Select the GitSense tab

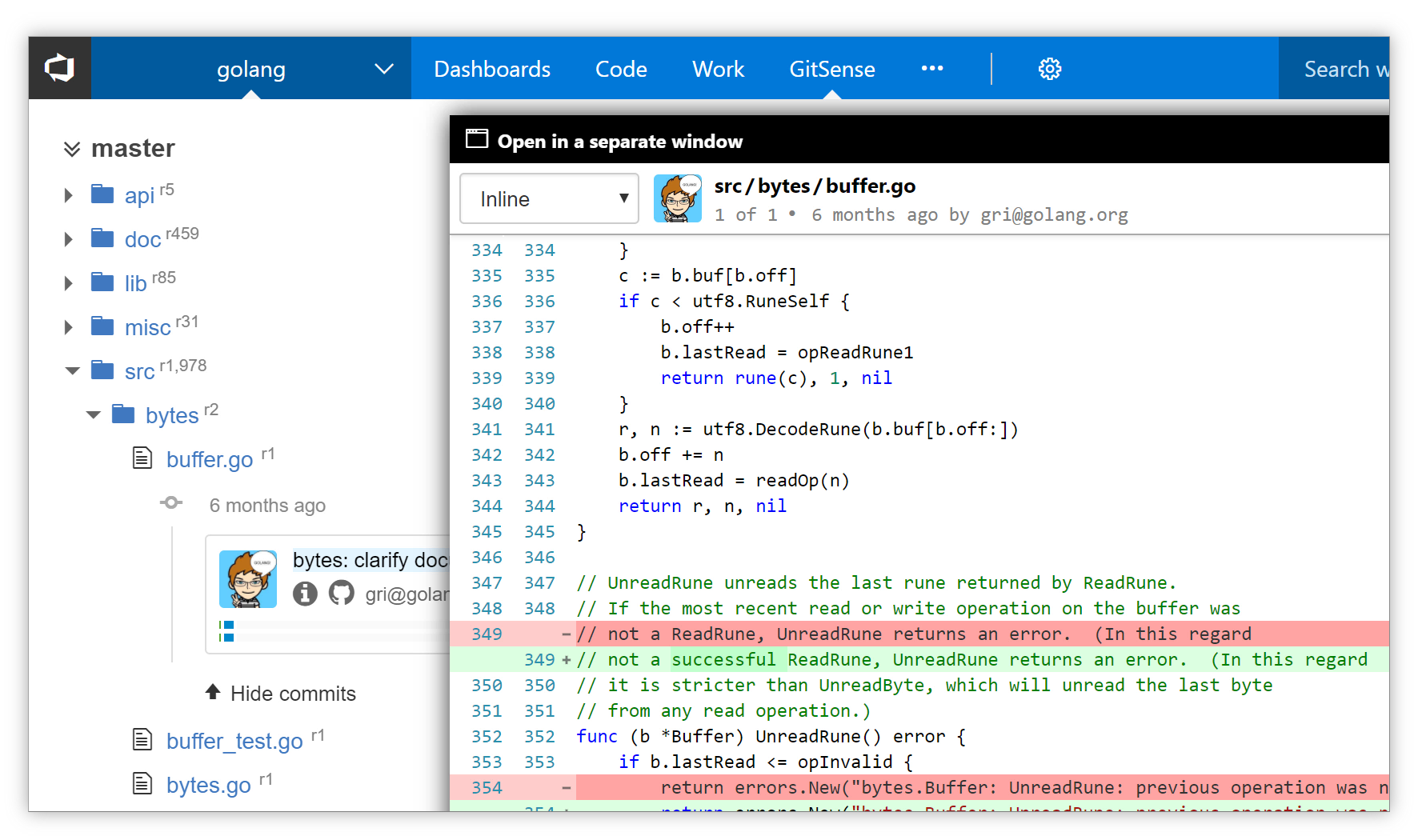pos(832,69)
